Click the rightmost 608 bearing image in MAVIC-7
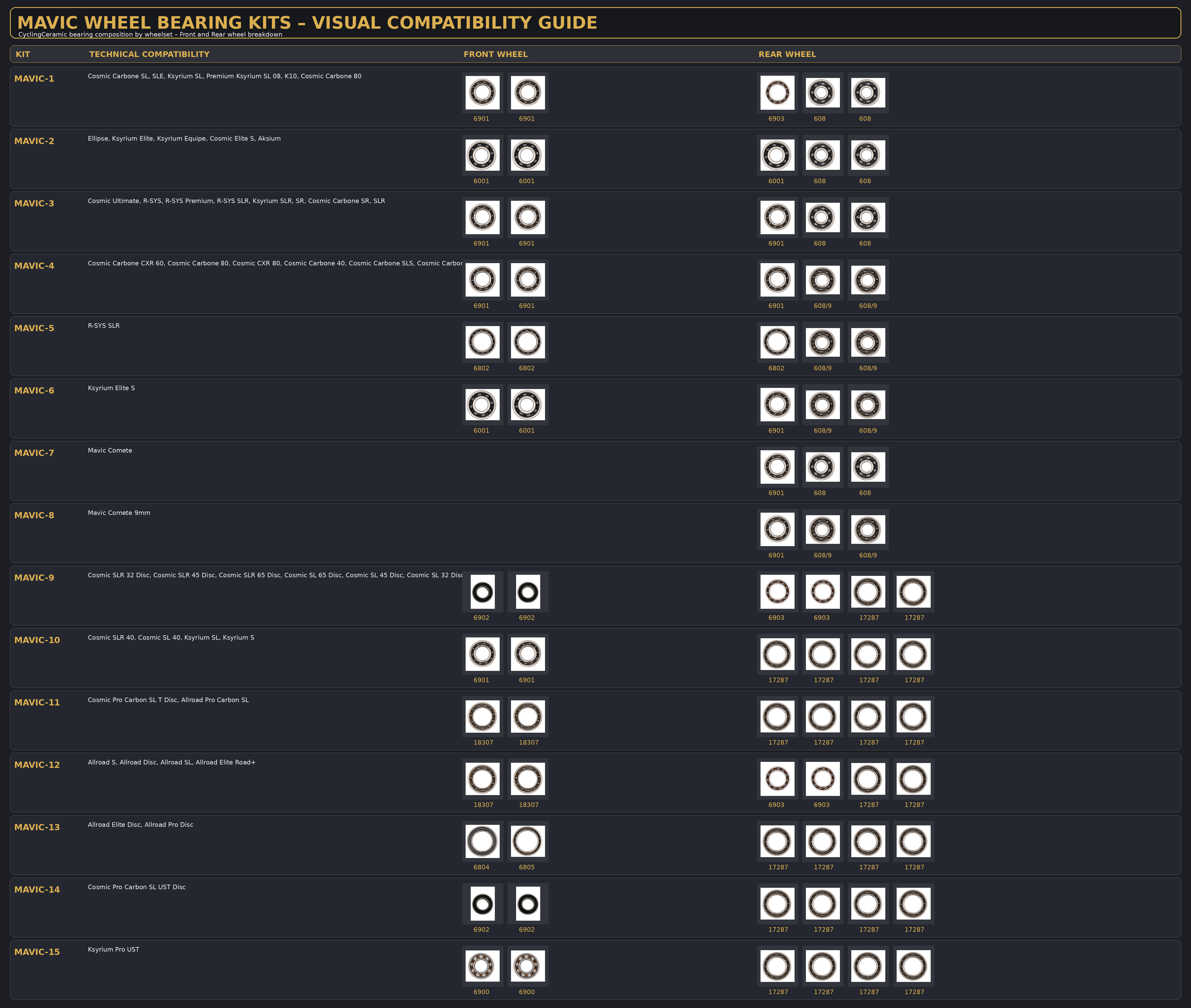 868,467
